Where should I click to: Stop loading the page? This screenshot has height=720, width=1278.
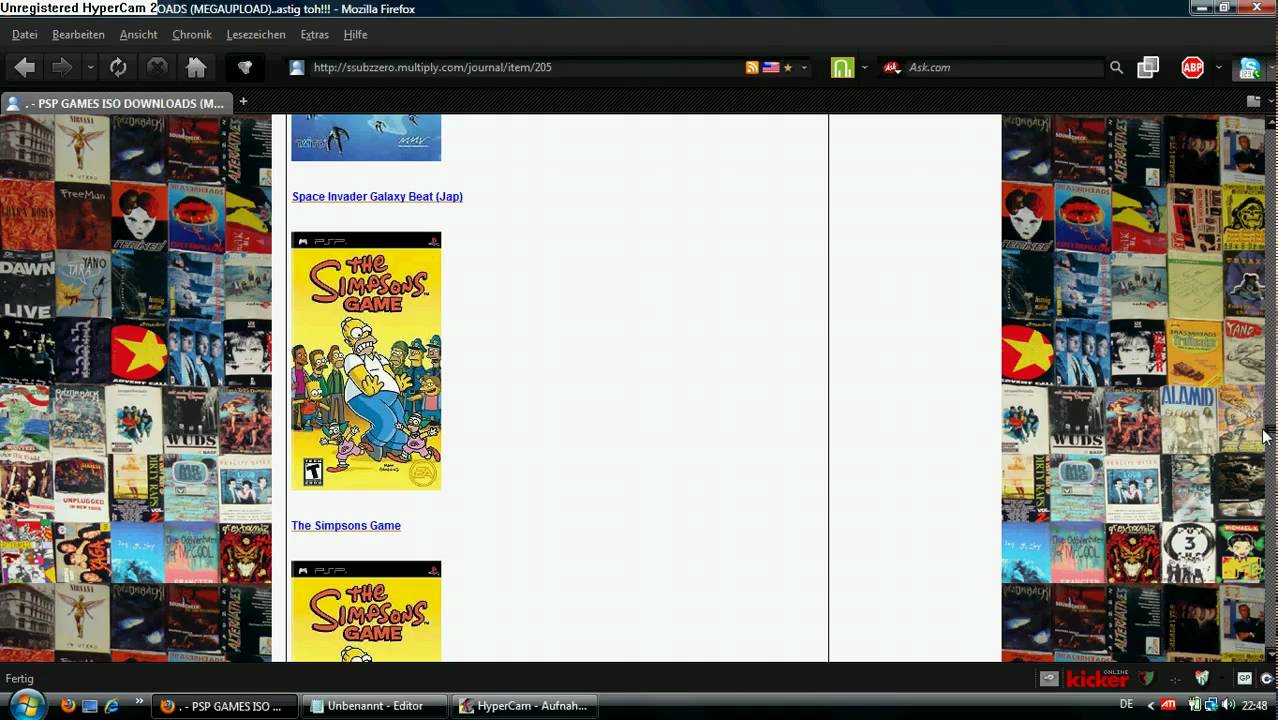coord(157,67)
